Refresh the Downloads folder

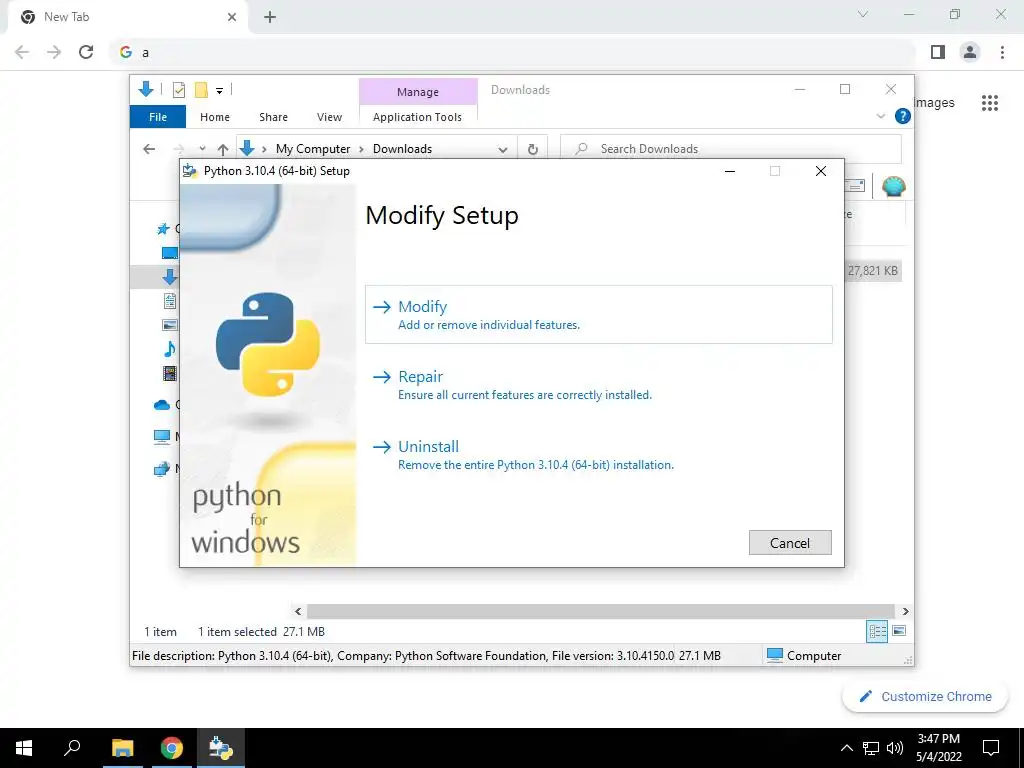click(533, 150)
